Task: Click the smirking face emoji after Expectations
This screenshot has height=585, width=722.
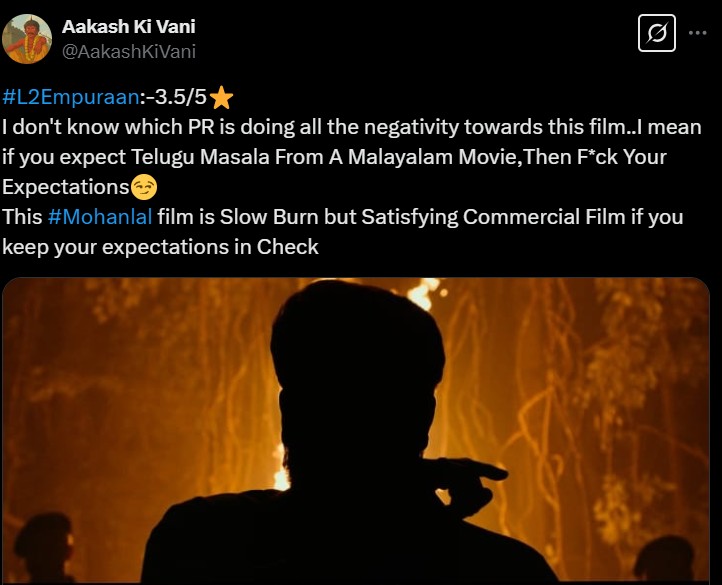Action: coord(144,187)
